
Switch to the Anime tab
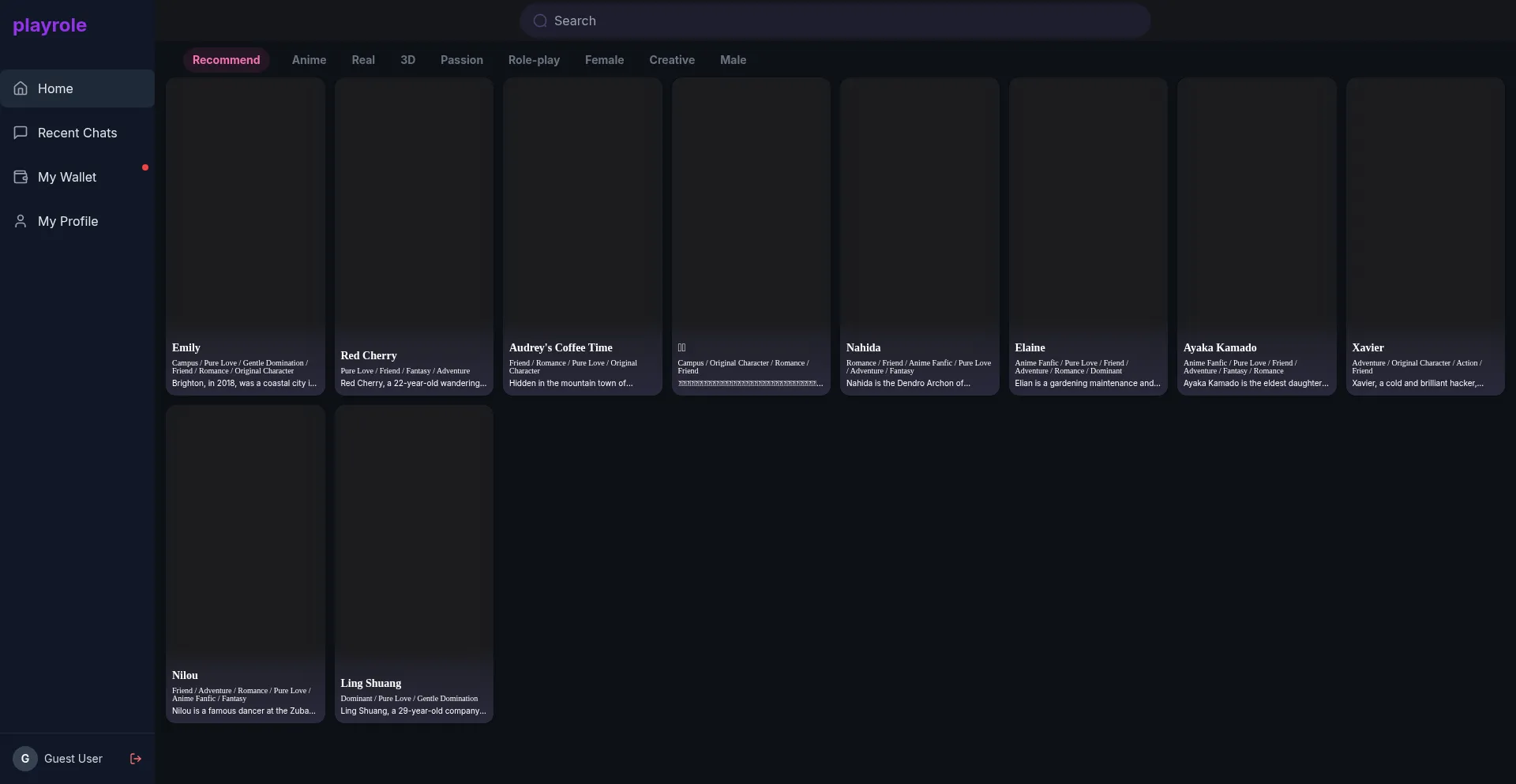coord(309,60)
